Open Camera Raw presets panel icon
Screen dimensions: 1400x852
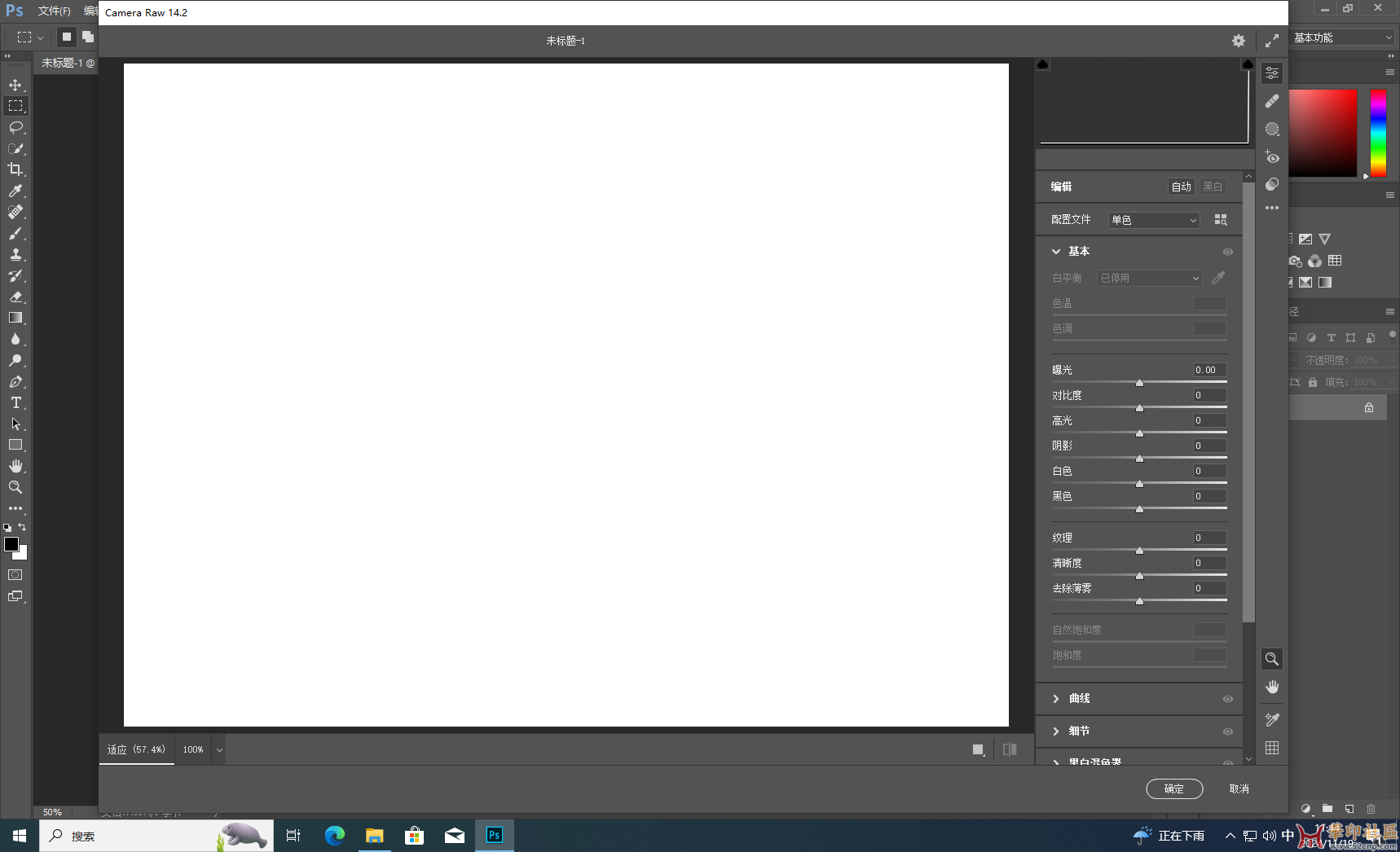point(1272,184)
